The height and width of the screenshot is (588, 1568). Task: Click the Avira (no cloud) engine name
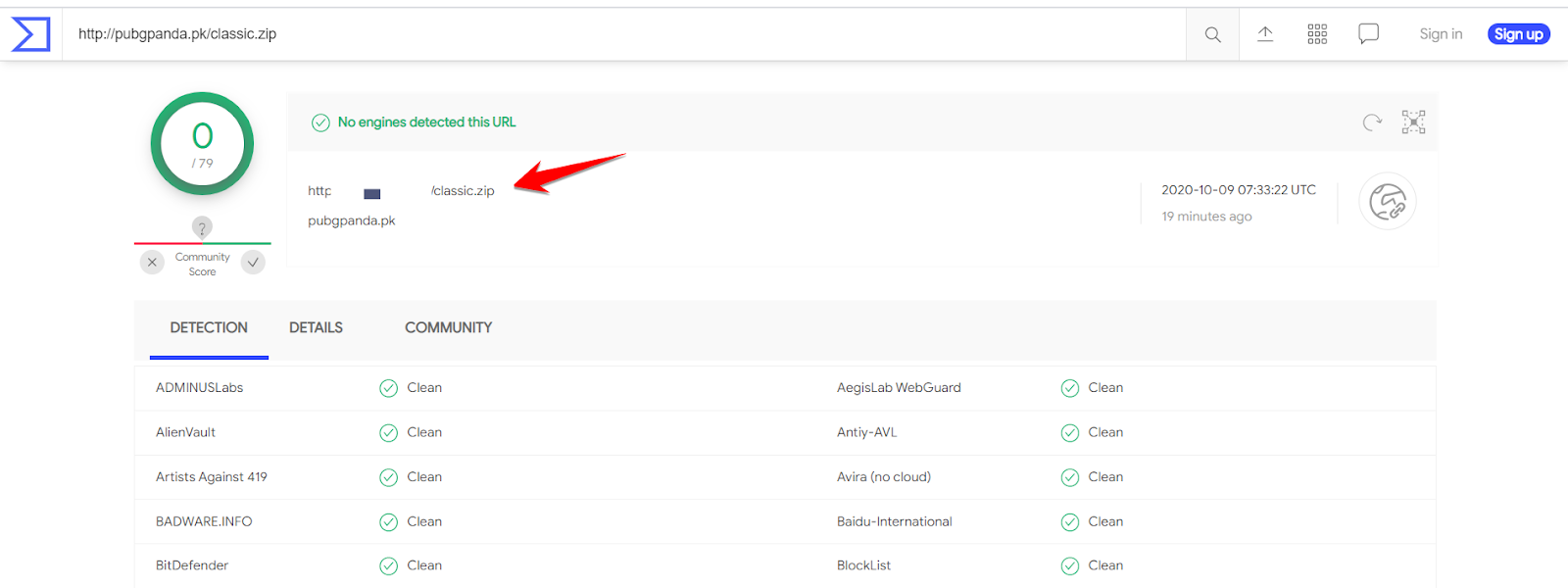884,477
